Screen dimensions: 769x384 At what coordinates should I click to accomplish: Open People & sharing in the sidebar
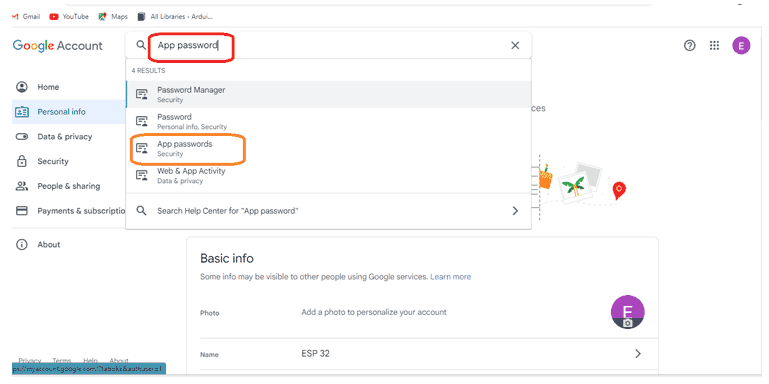pos(69,186)
